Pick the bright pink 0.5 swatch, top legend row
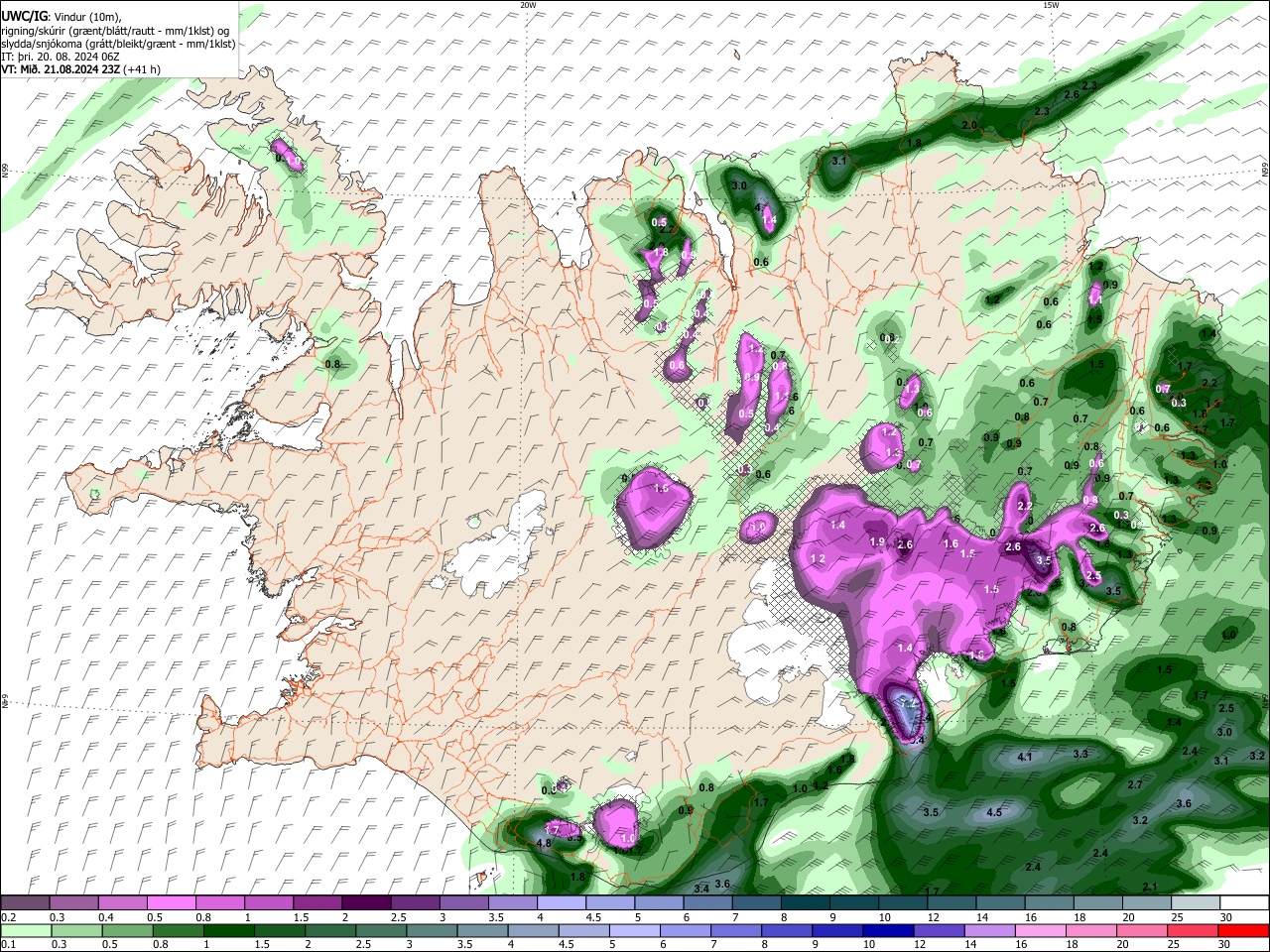Viewport: 1270px width, 952px height. click(171, 903)
